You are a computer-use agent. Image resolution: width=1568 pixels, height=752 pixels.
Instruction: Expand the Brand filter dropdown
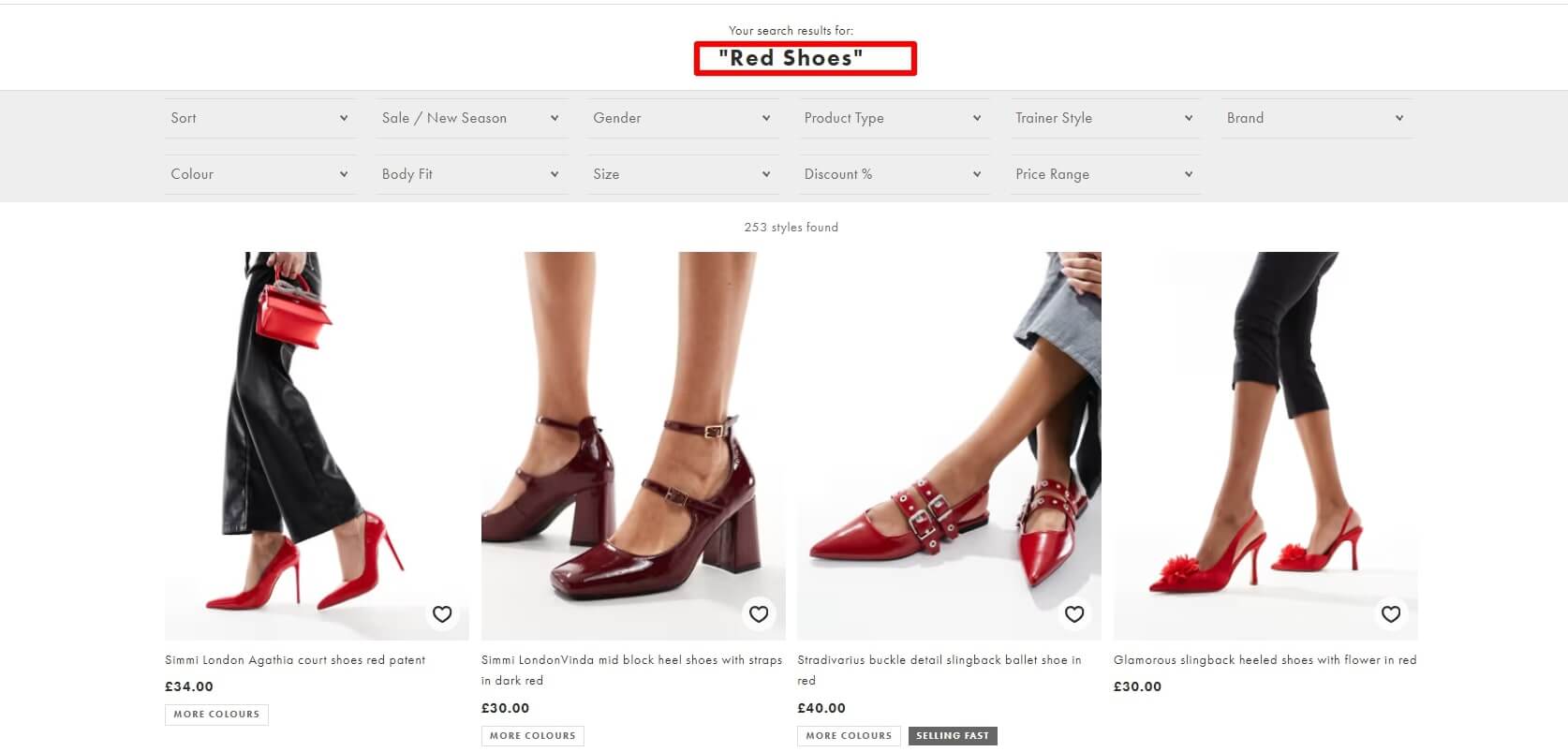1315,118
